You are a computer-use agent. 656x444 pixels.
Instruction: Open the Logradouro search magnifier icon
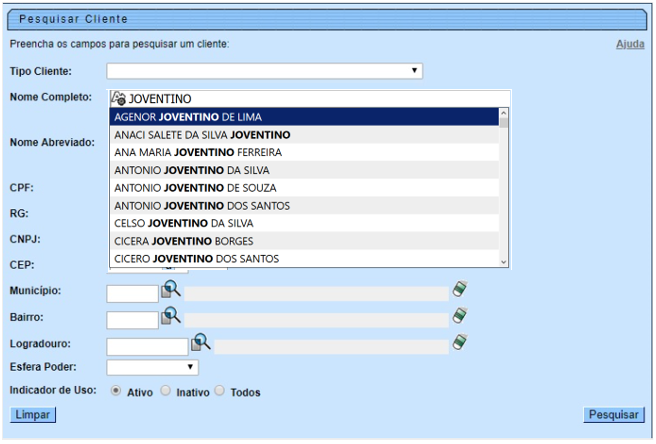point(201,342)
